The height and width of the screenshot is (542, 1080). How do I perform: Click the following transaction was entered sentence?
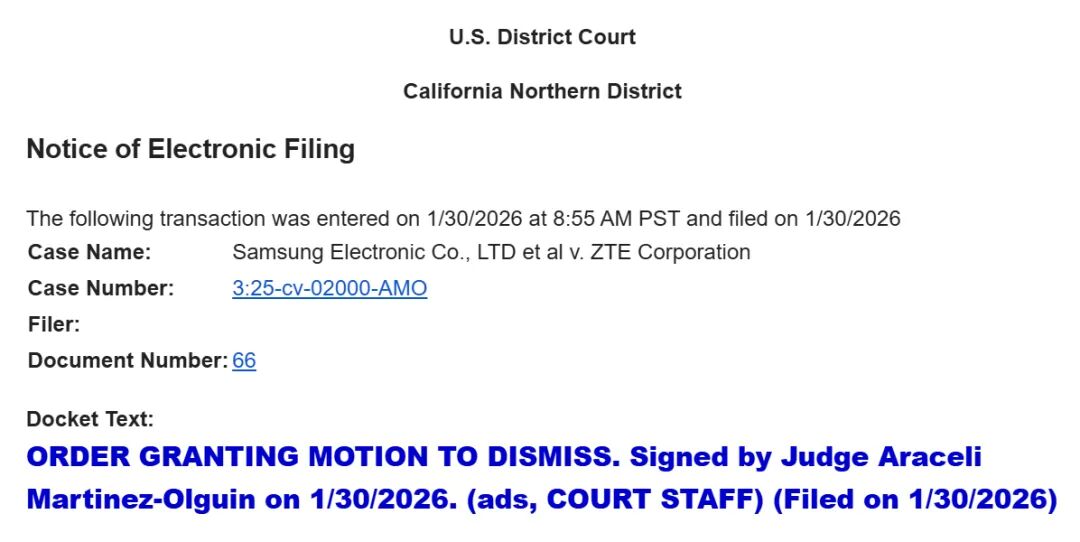(464, 219)
